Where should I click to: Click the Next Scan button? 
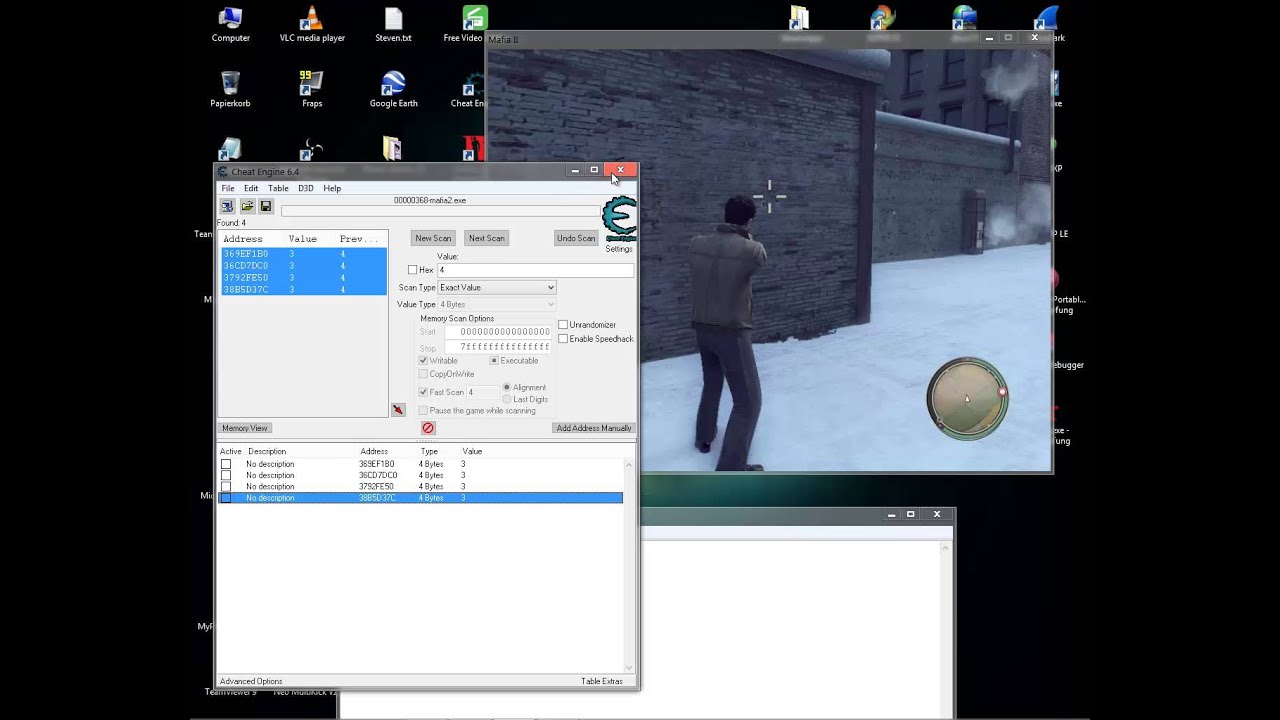tap(487, 238)
